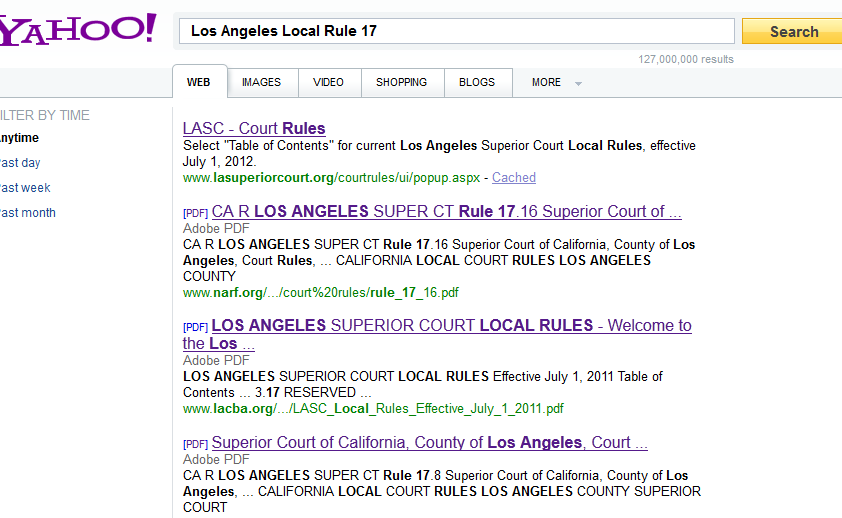
Task: Select the WEB tab
Action: (199, 82)
